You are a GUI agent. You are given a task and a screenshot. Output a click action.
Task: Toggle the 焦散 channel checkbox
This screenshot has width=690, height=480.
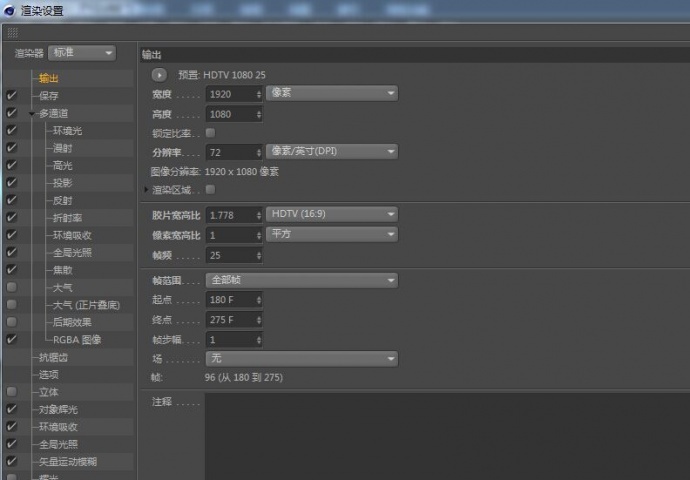[11, 270]
